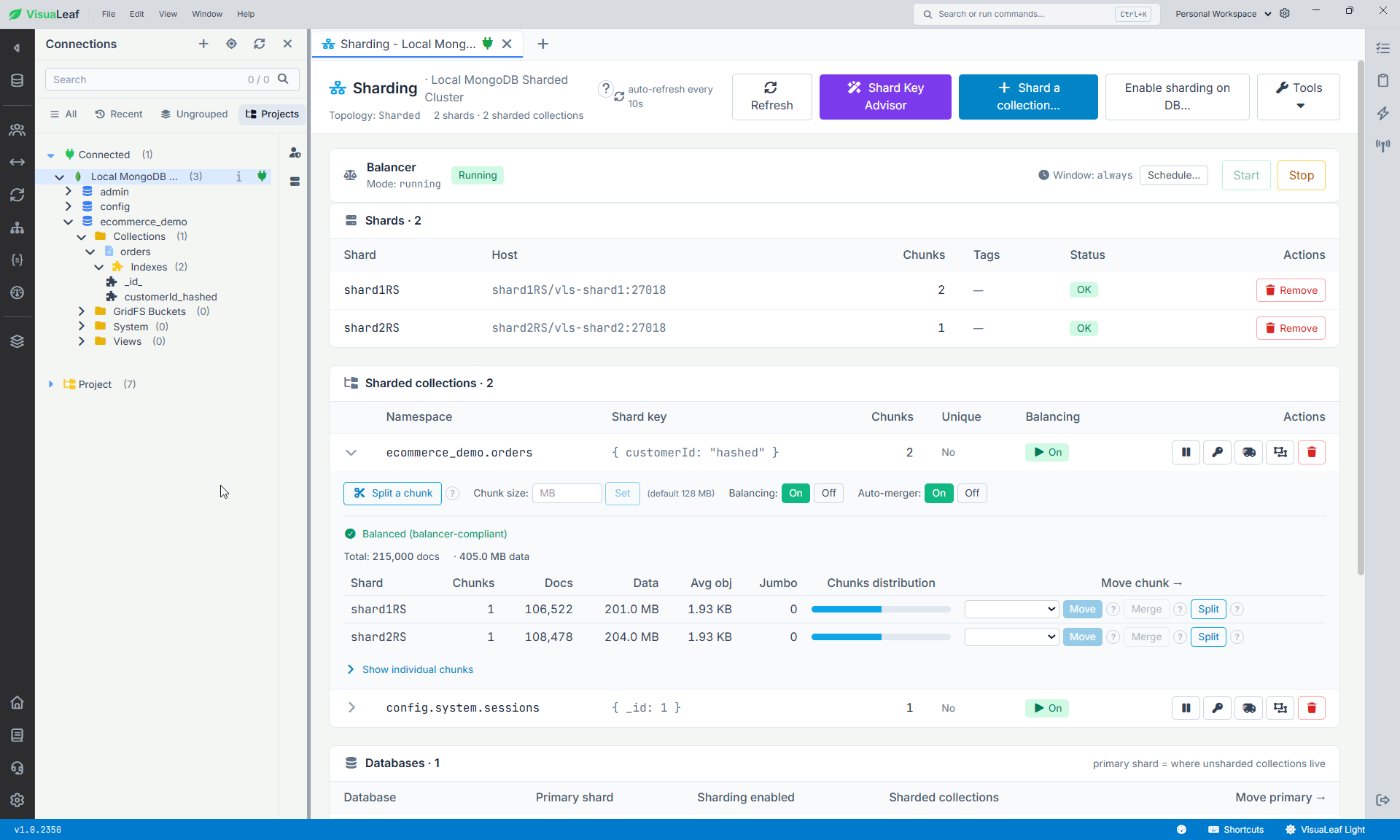Open the View menu
This screenshot has height=840, width=1400.
(168, 14)
